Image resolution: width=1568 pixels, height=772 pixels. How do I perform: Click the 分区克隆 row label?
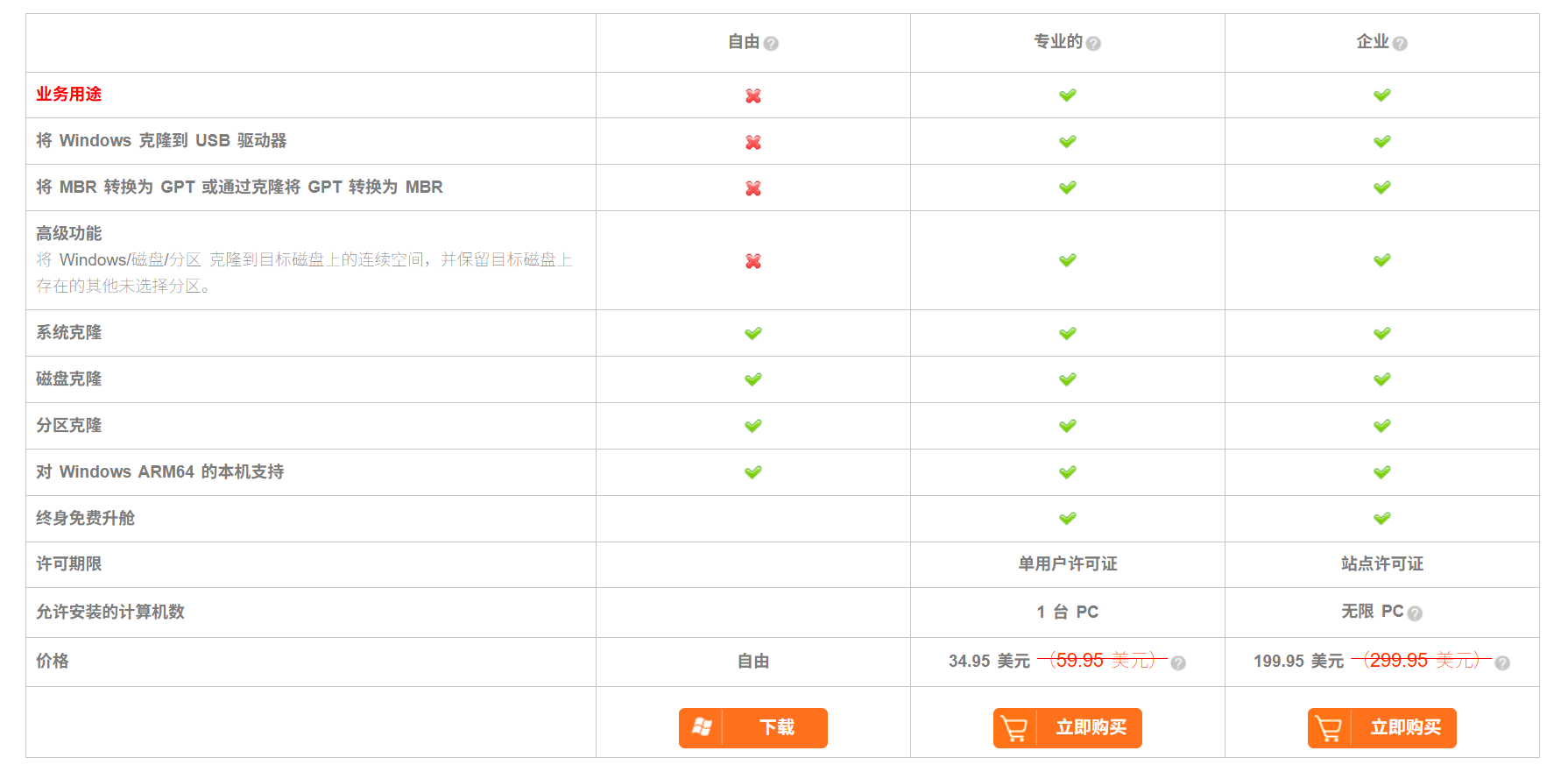pos(68,425)
